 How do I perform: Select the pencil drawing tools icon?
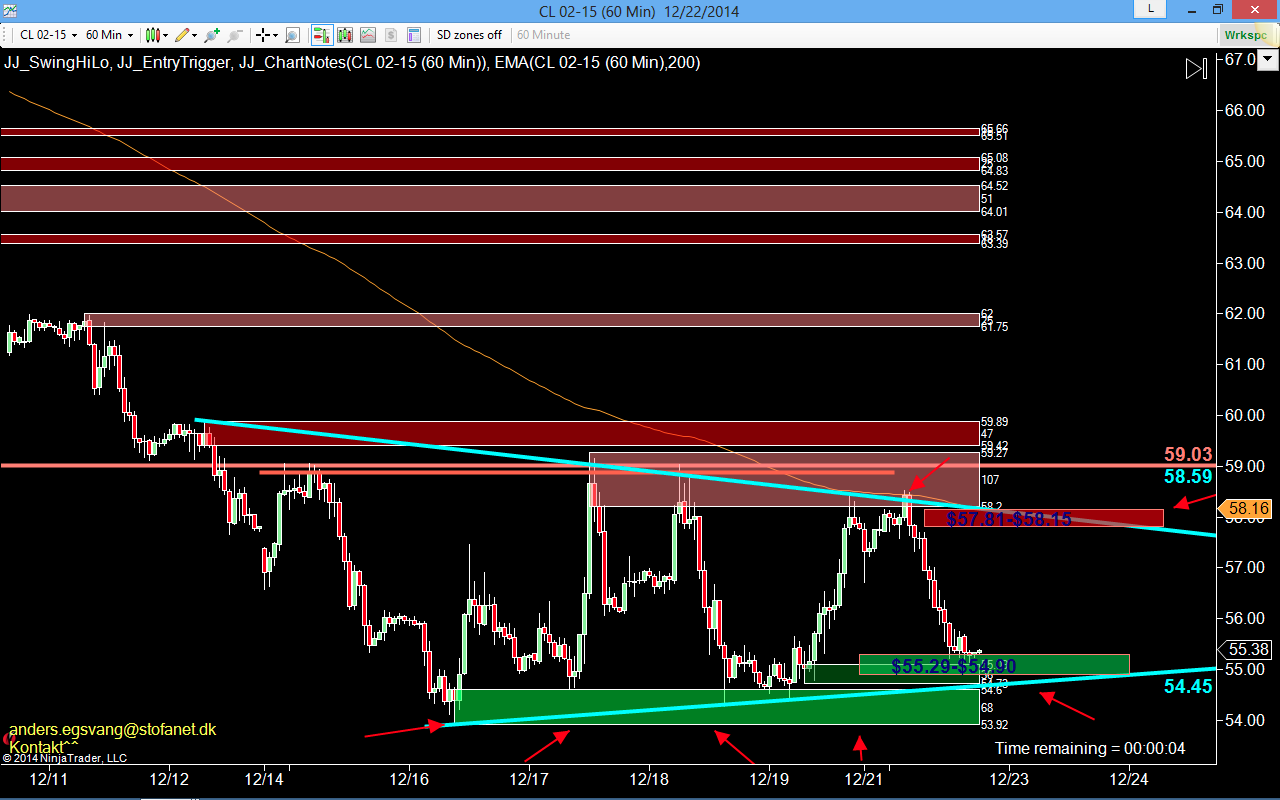pos(185,35)
